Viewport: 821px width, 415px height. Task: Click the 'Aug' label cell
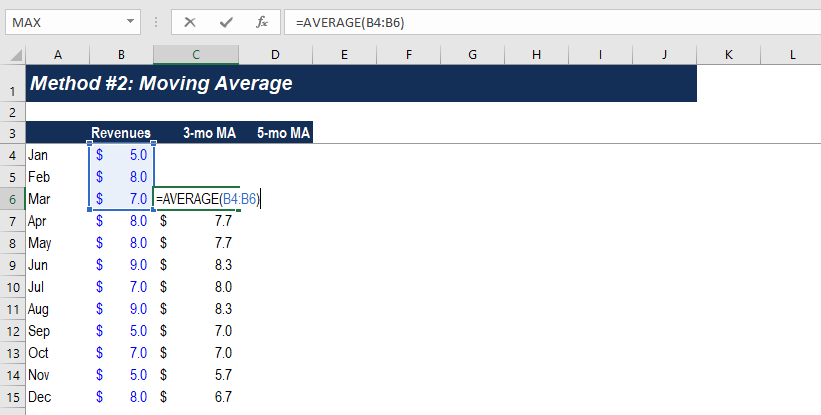(58, 309)
